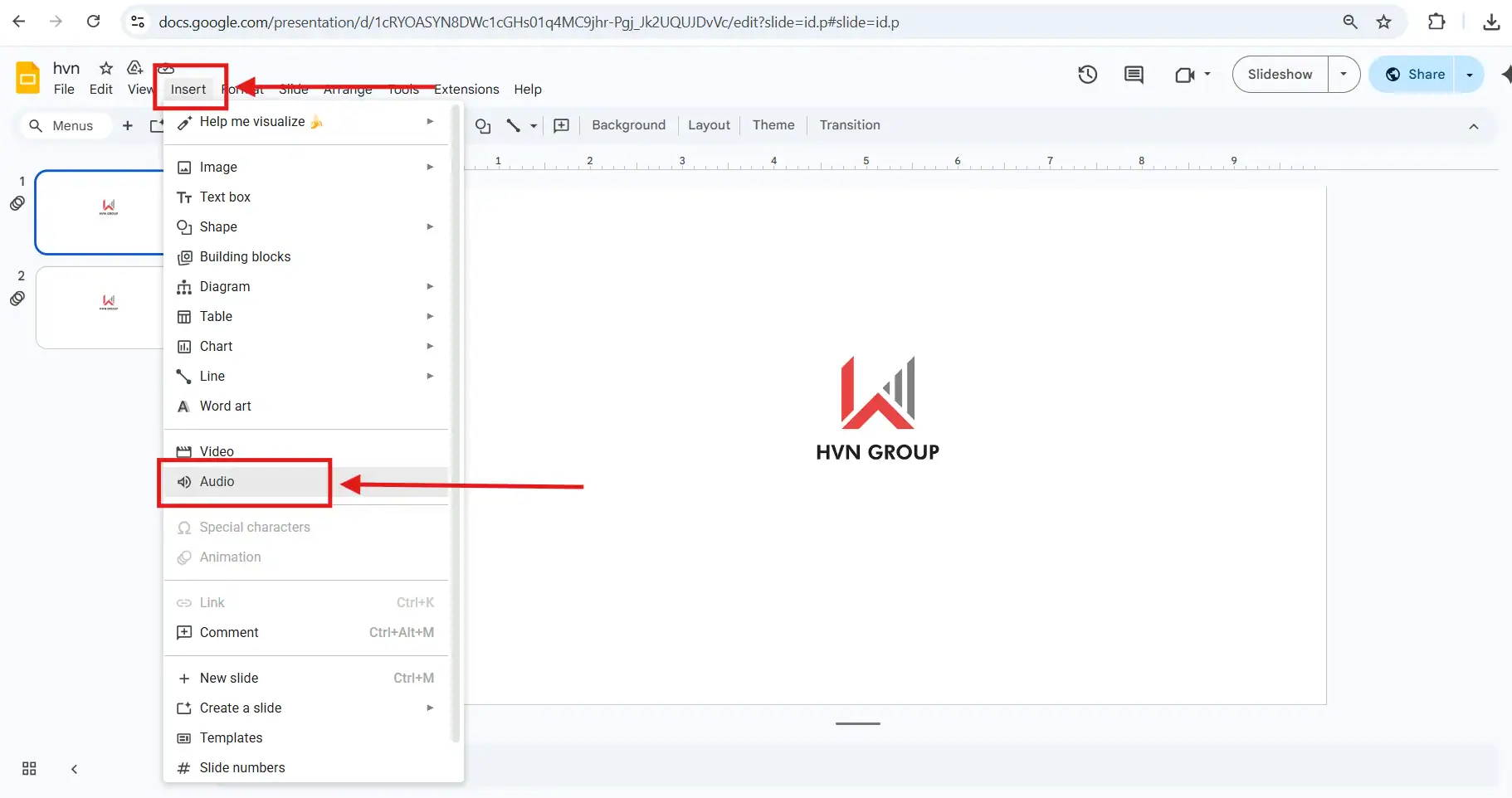Click the move to Drive folder icon

pos(134,68)
